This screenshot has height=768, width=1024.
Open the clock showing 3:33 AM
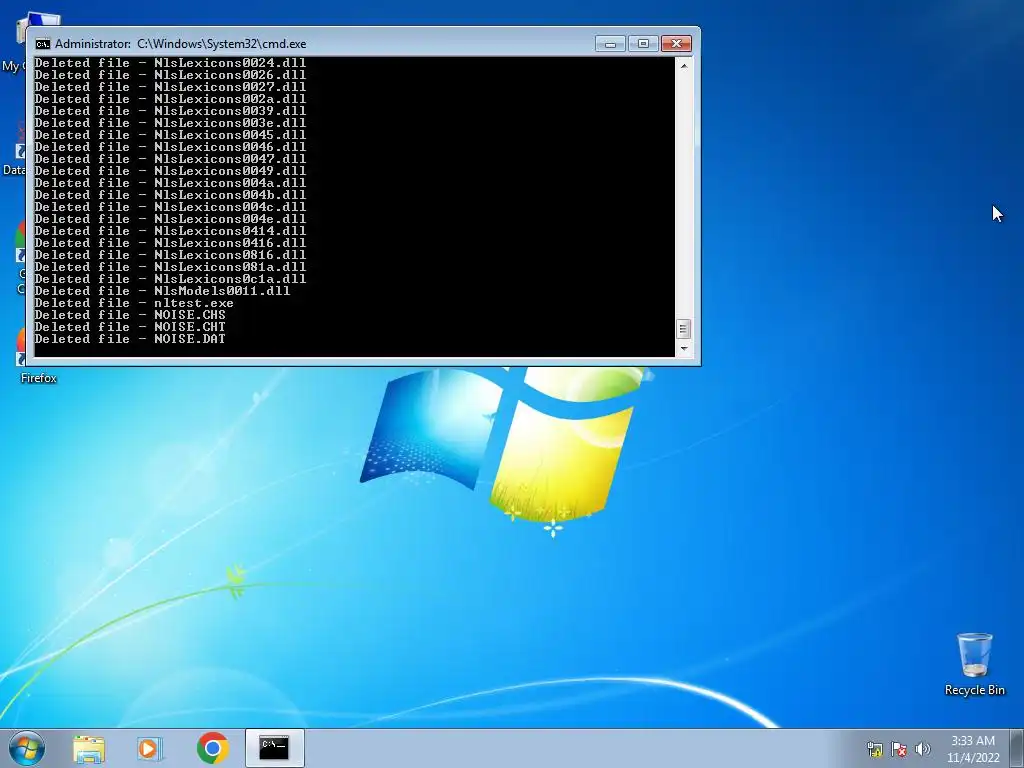973,741
